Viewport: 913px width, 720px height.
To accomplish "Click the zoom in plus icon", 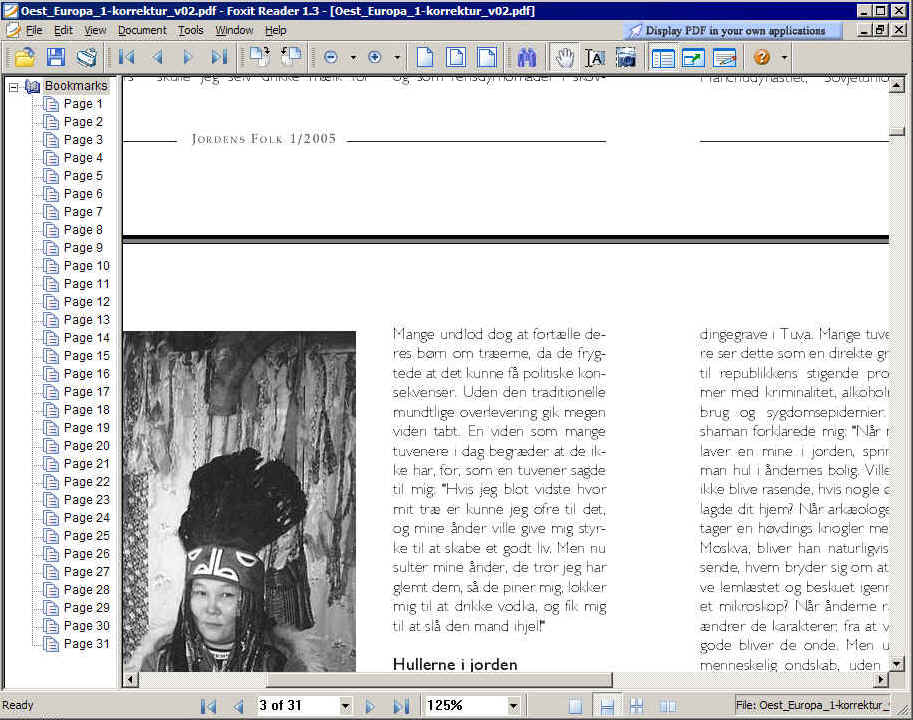I will point(375,57).
